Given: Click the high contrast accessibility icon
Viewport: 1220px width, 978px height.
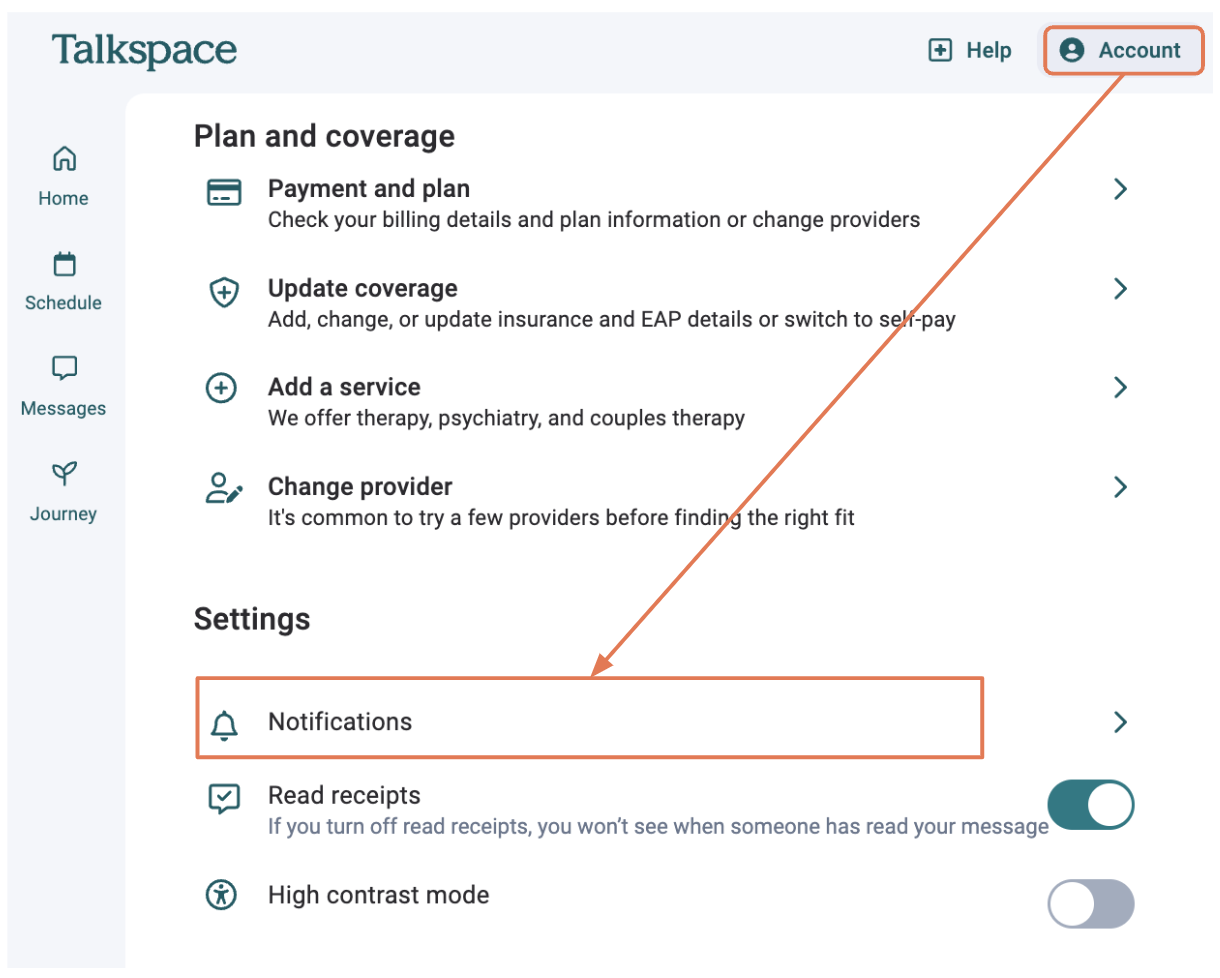Looking at the screenshot, I should click(222, 895).
